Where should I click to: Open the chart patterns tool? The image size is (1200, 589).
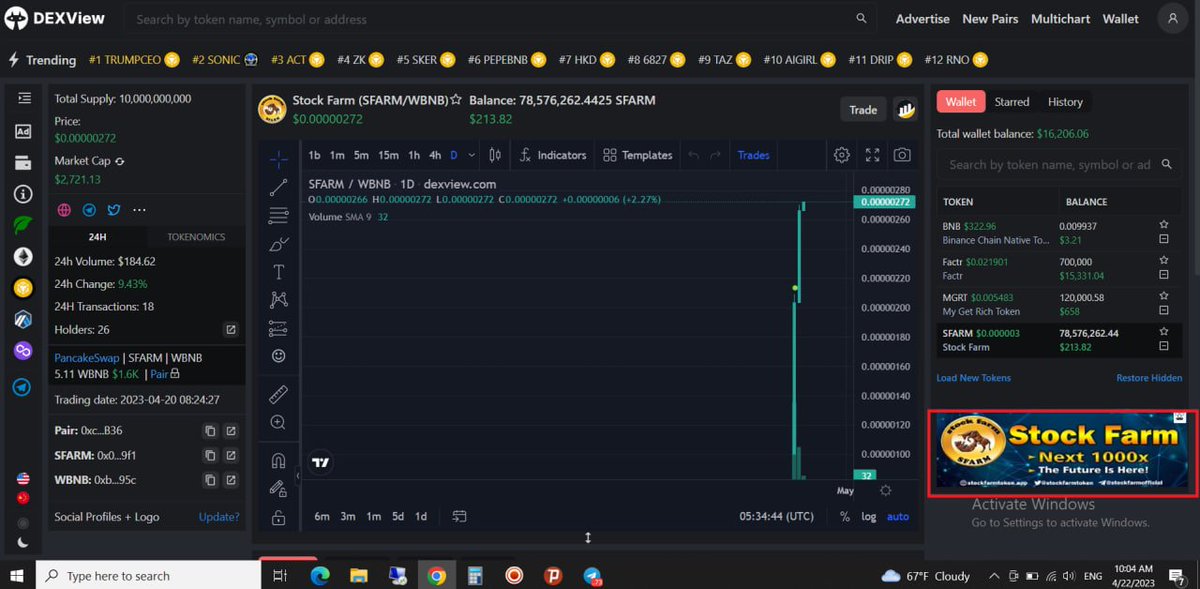279,300
